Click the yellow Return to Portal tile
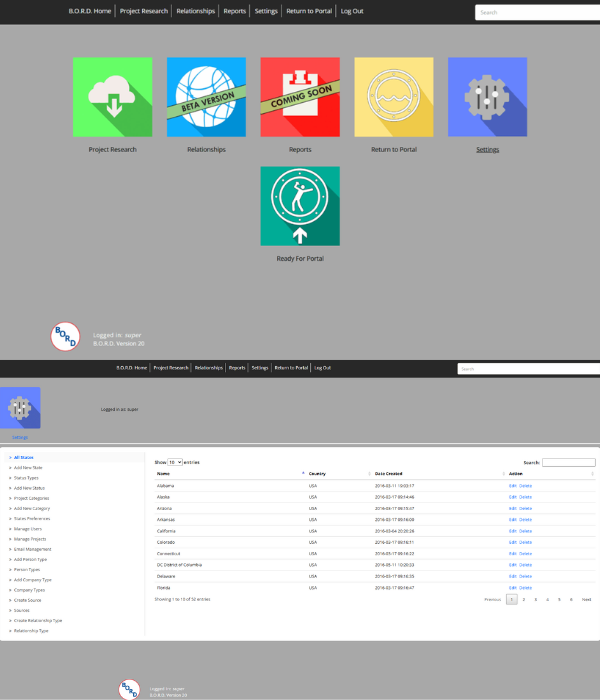 point(394,97)
